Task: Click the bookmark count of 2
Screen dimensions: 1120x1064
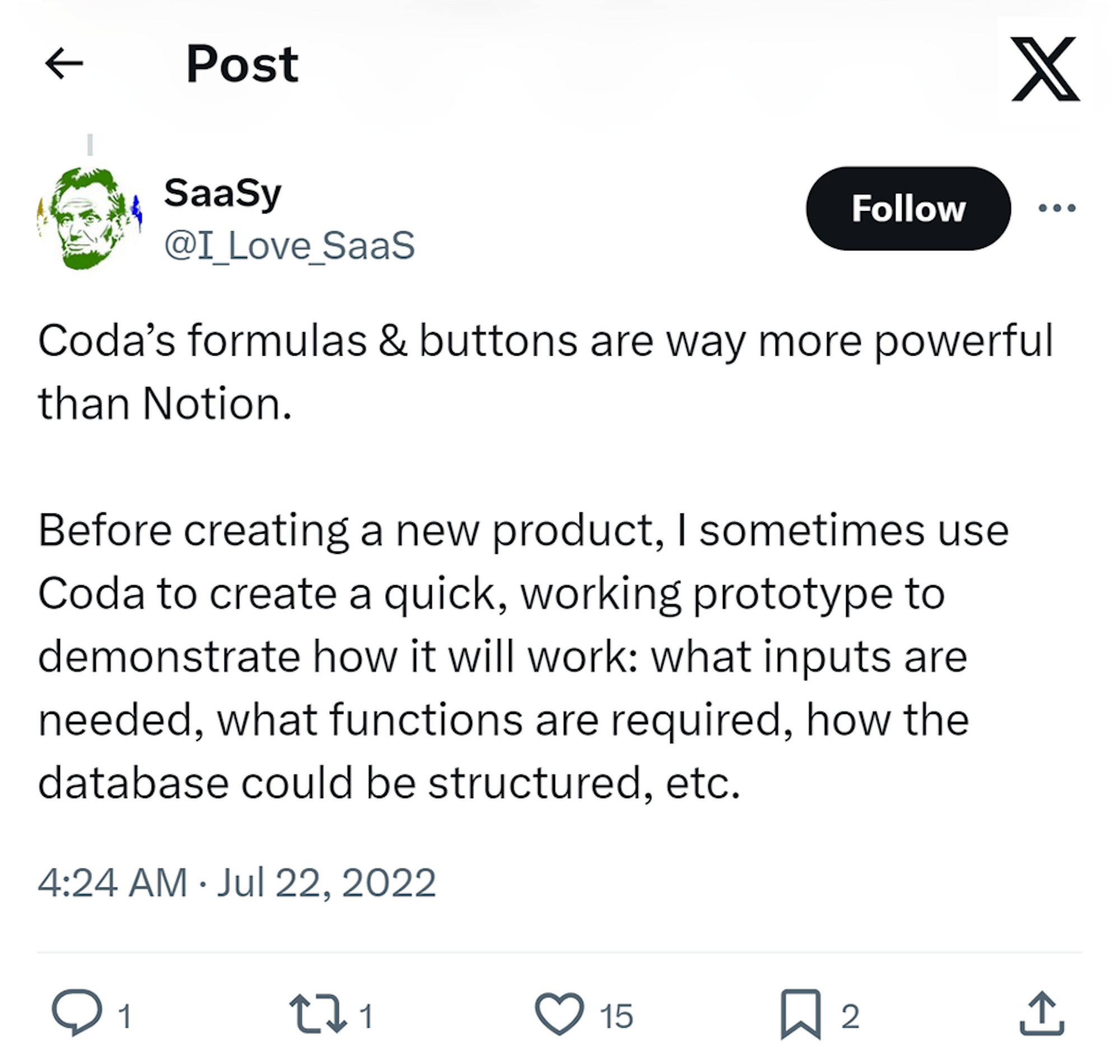Action: [850, 1016]
